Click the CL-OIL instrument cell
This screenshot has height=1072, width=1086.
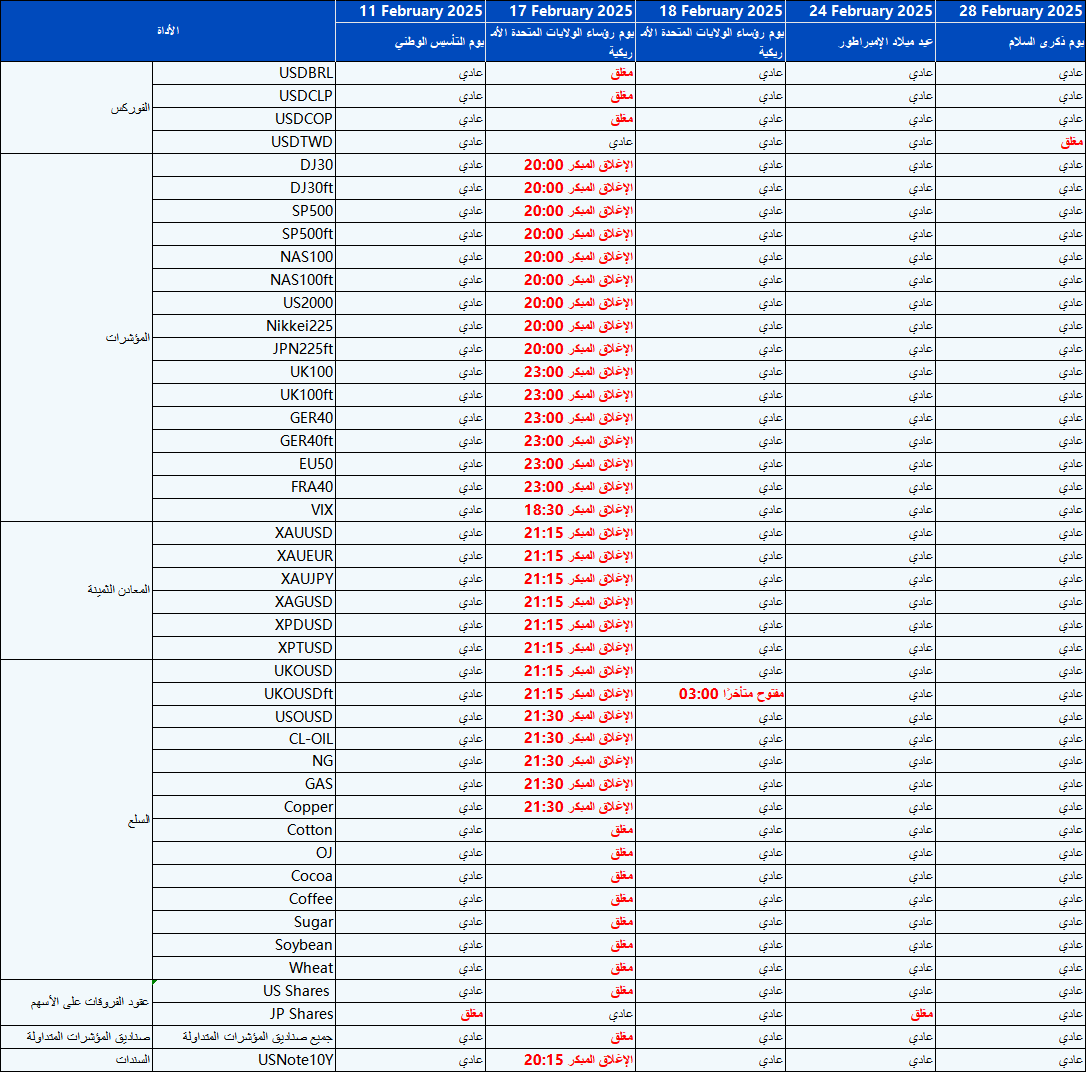[244, 740]
